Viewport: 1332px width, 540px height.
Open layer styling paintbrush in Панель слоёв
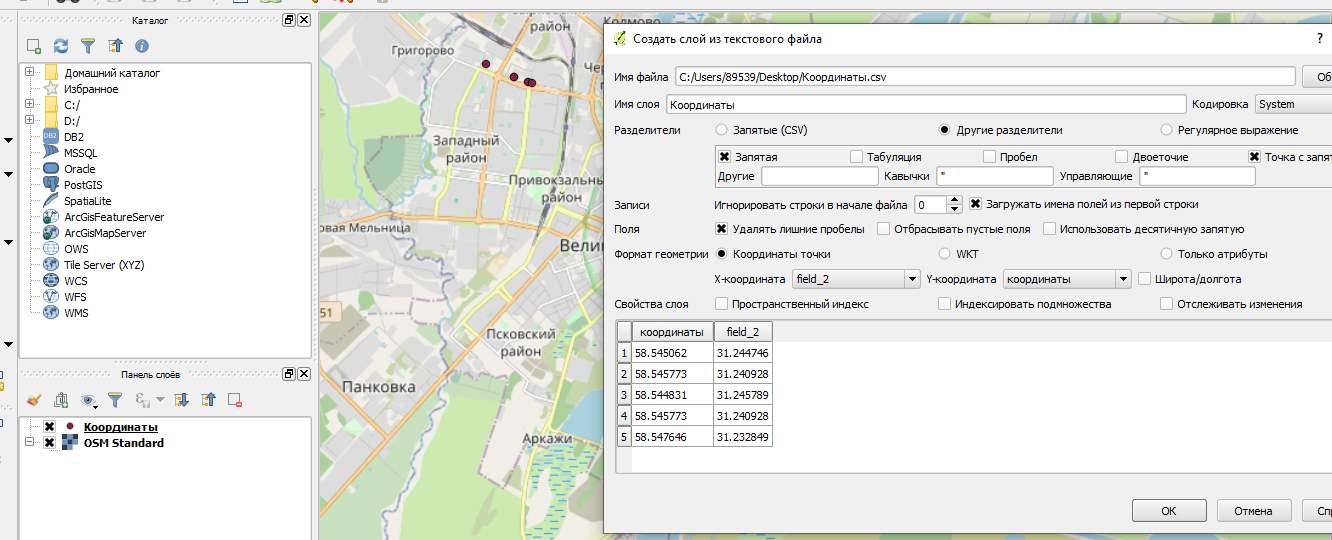click(x=34, y=400)
